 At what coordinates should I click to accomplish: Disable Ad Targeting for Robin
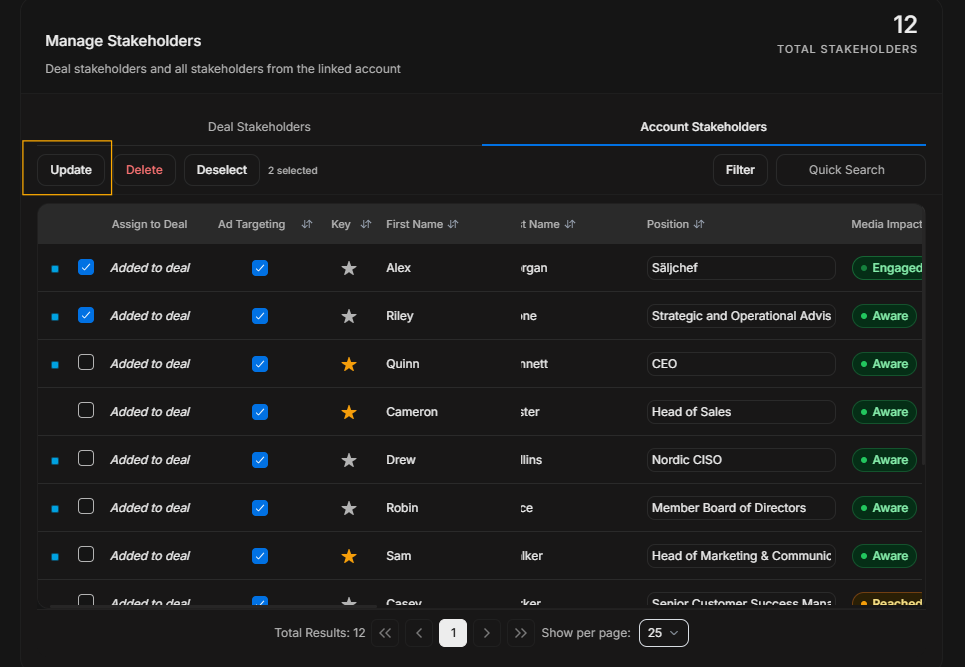(260, 508)
